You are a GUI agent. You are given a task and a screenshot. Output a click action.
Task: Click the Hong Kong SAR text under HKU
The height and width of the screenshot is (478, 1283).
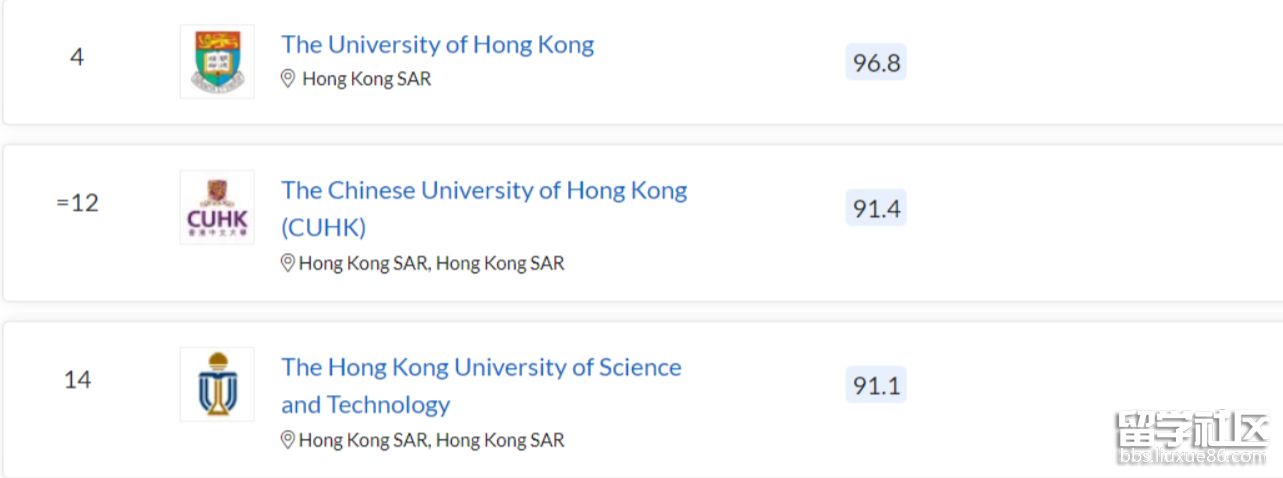pos(367,78)
